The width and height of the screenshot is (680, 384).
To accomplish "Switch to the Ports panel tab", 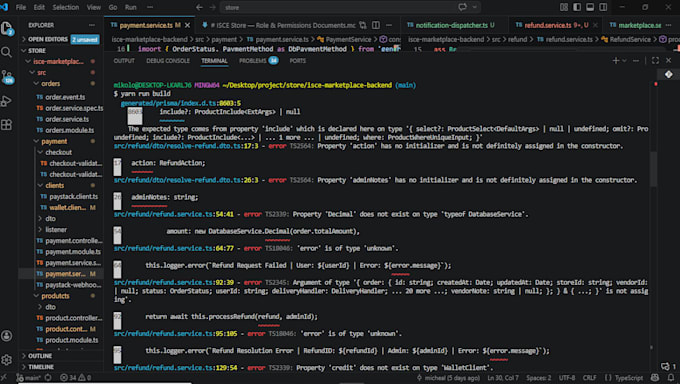I will point(298,61).
